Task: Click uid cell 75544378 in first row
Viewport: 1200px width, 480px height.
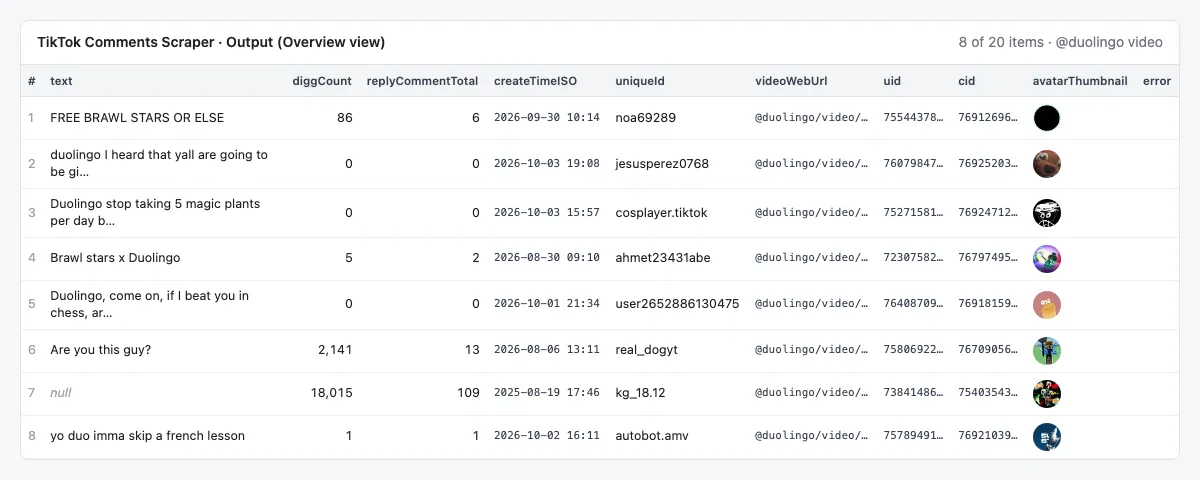Action: (x=913, y=118)
